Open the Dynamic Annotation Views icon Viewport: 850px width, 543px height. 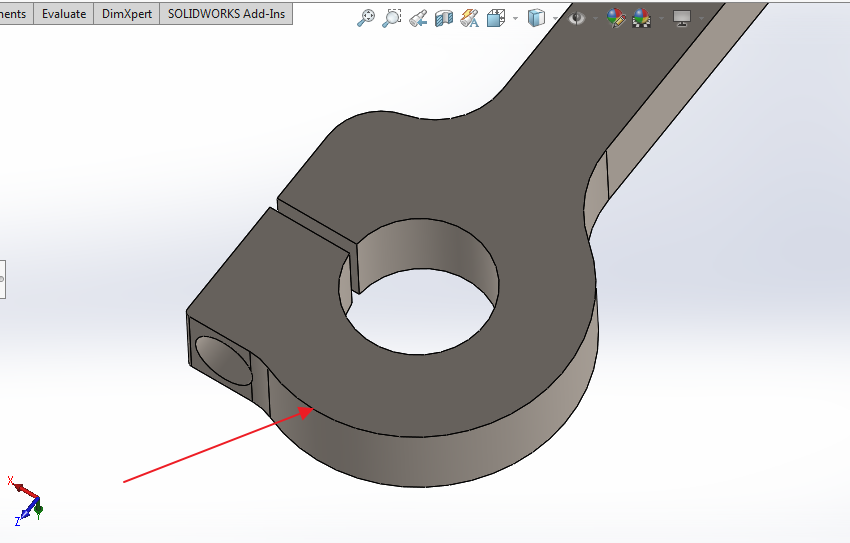pos(469,18)
